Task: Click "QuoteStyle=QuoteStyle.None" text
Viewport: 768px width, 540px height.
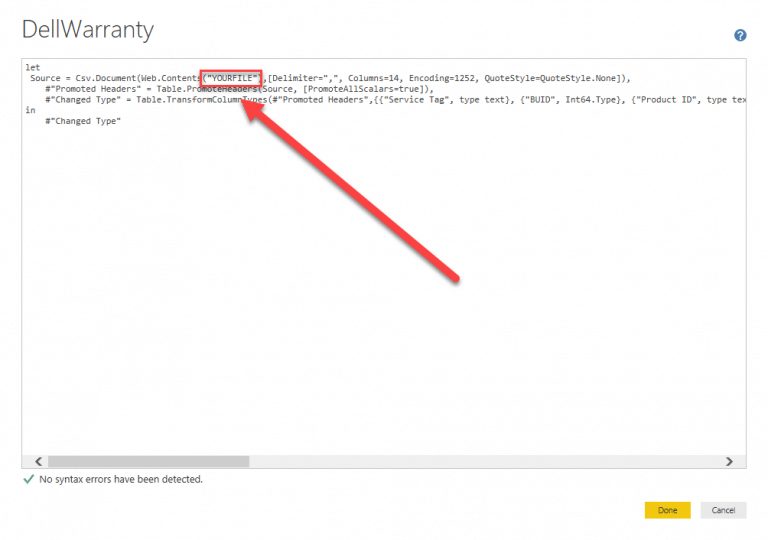Action: click(550, 78)
